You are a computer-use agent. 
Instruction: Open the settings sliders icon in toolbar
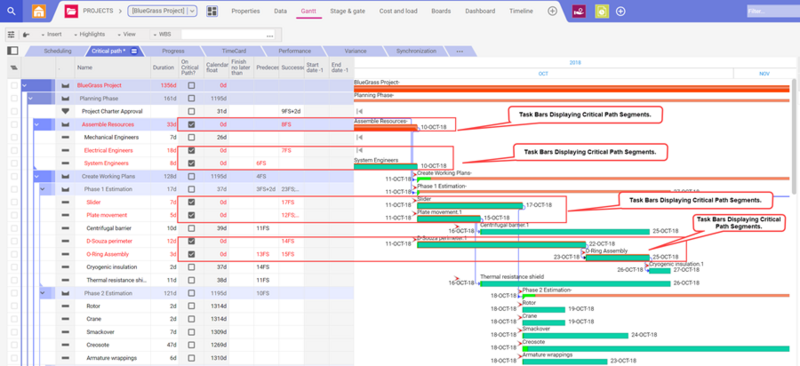click(11, 34)
